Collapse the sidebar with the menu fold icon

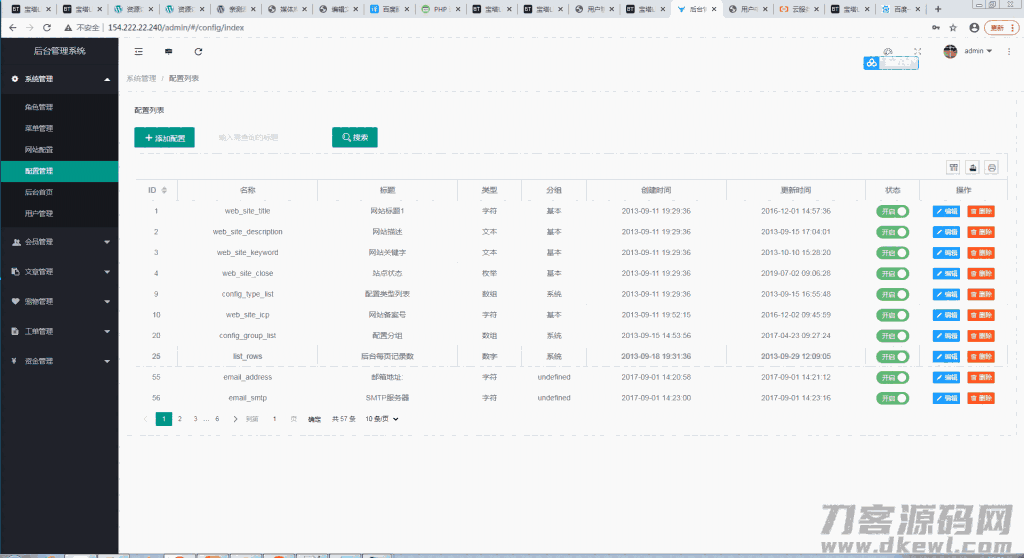(139, 51)
